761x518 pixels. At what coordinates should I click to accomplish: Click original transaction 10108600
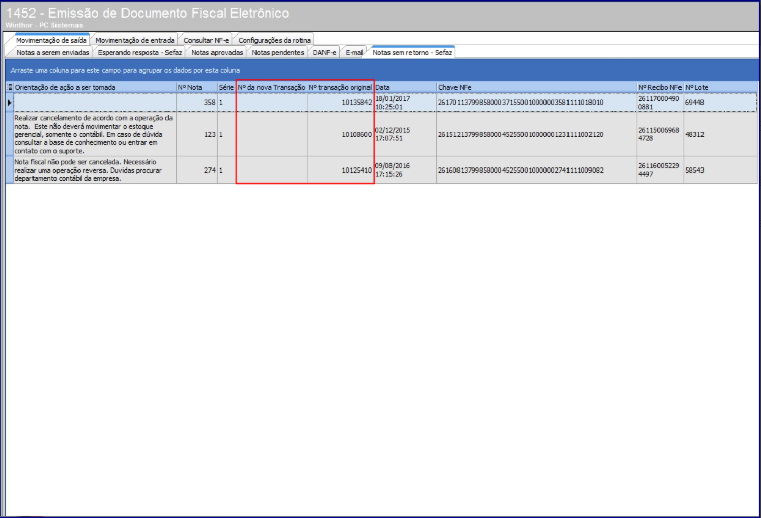pyautogui.click(x=340, y=134)
